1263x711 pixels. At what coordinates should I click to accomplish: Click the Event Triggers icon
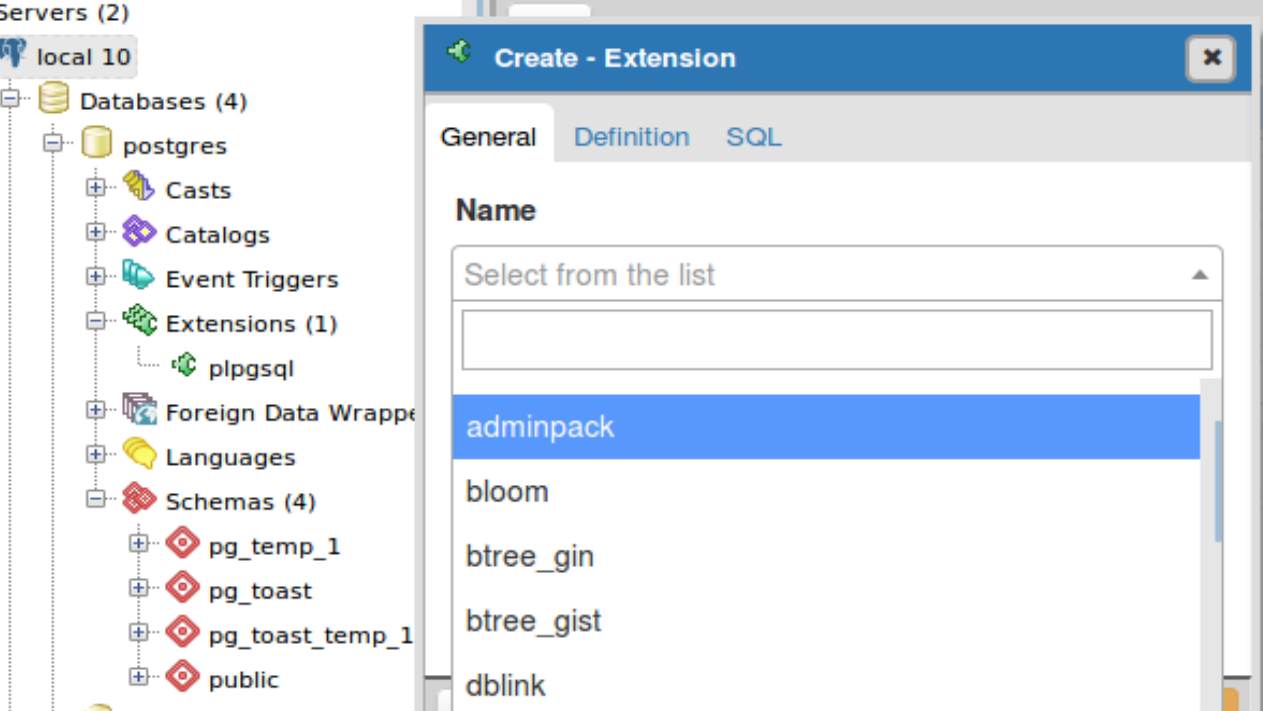coord(138,276)
